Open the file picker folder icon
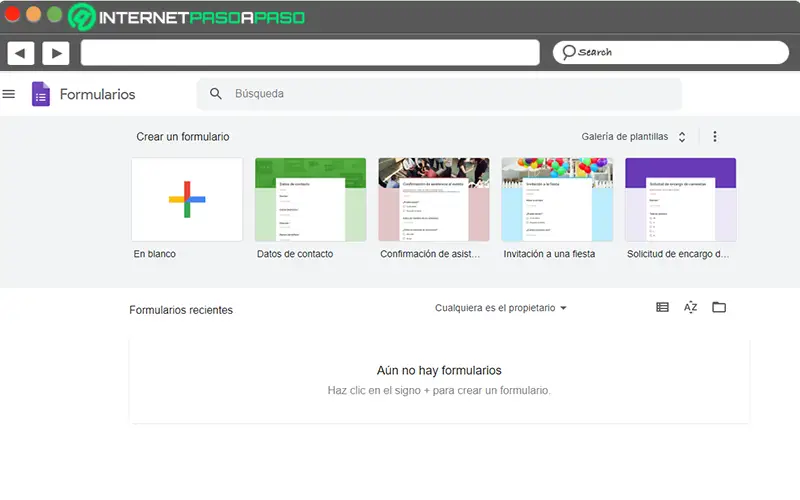This screenshot has width=800, height=500. (x=719, y=307)
